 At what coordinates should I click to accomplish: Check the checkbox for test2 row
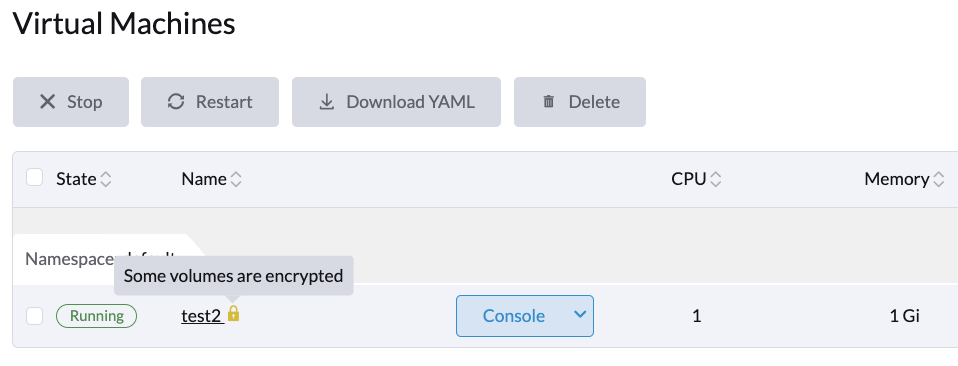34,316
